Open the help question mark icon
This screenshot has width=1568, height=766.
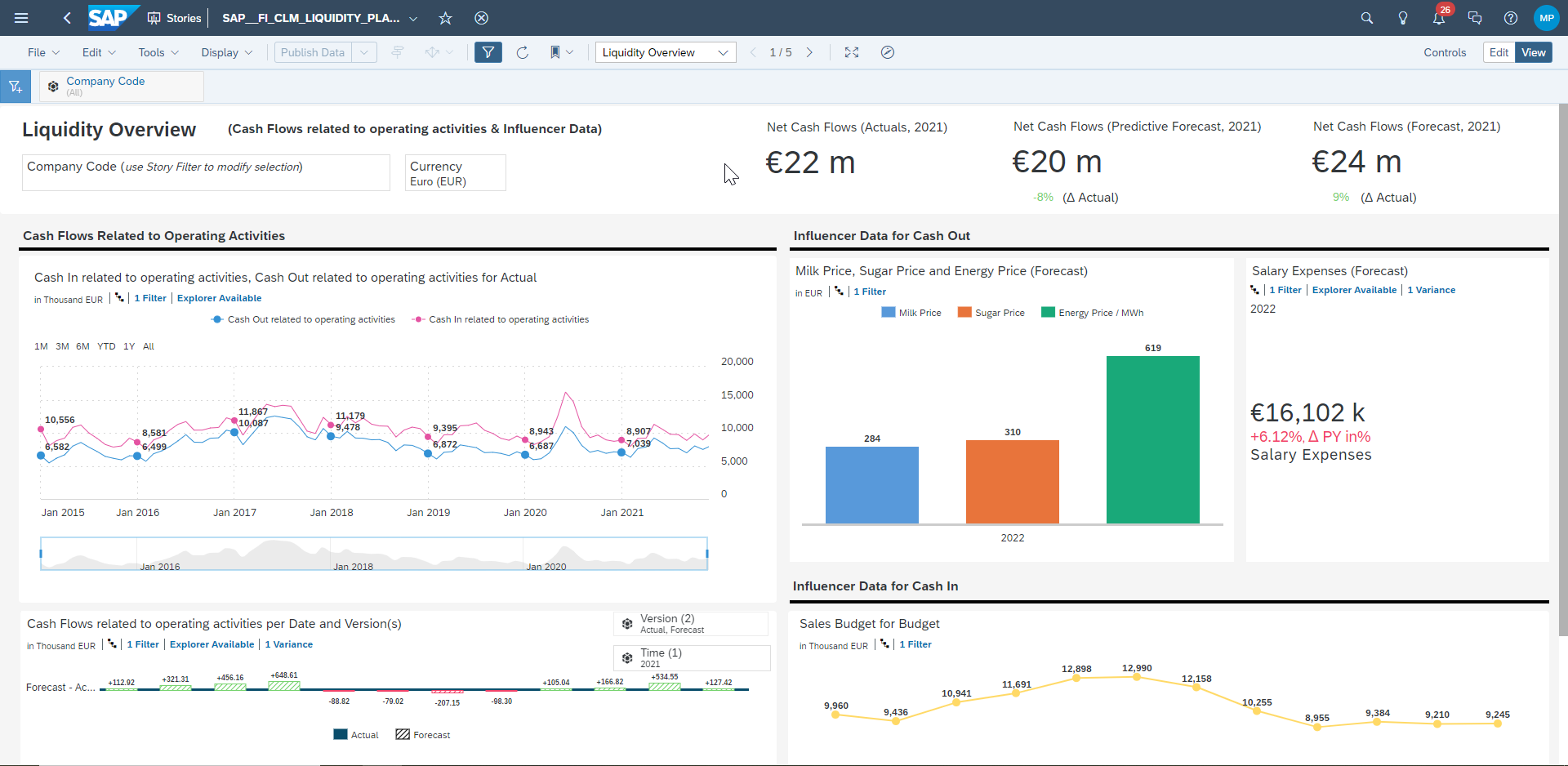point(1511,18)
